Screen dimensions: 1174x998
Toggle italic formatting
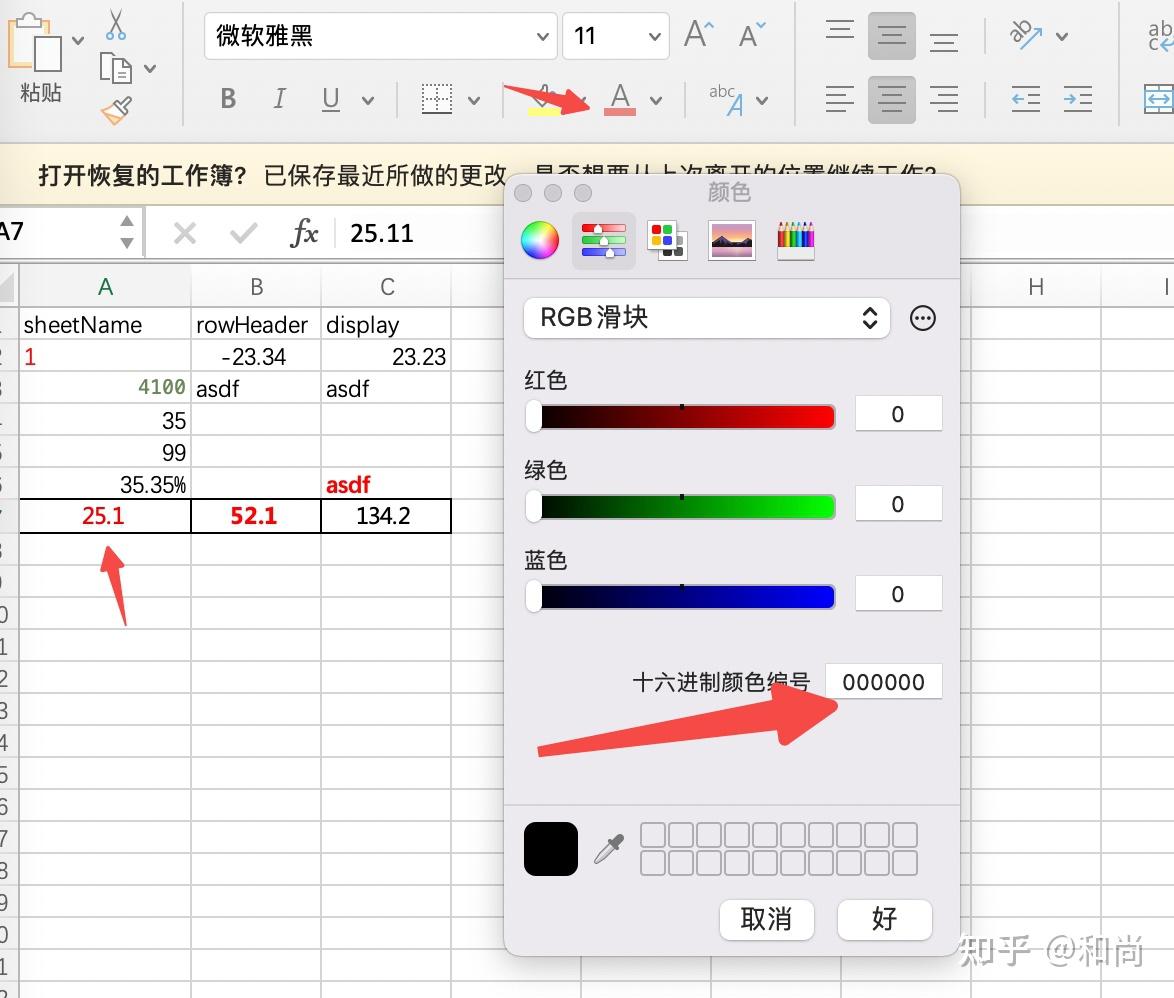tap(279, 99)
